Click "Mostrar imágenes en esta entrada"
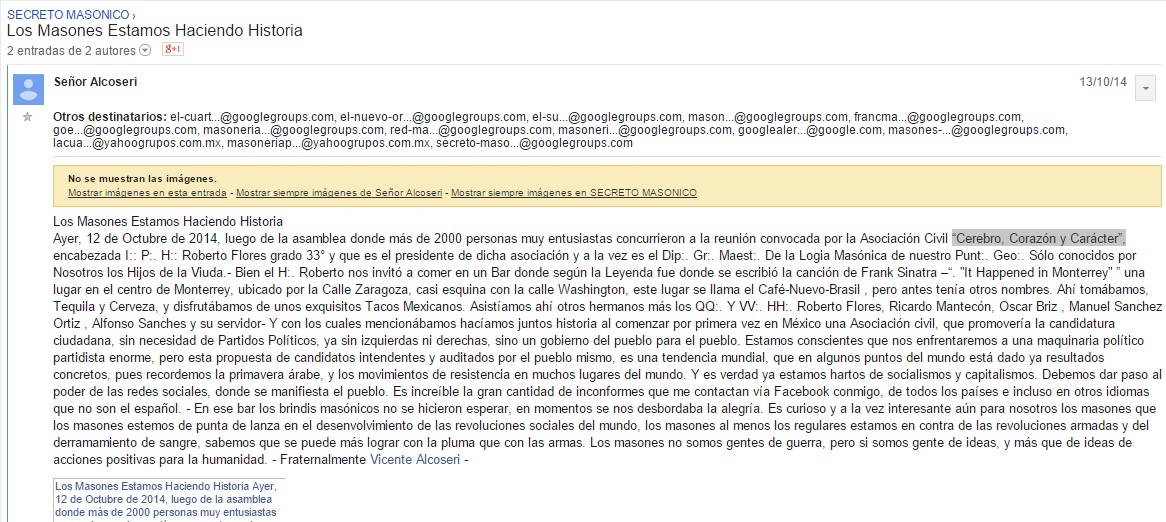The image size is (1166, 522). click(x=148, y=192)
